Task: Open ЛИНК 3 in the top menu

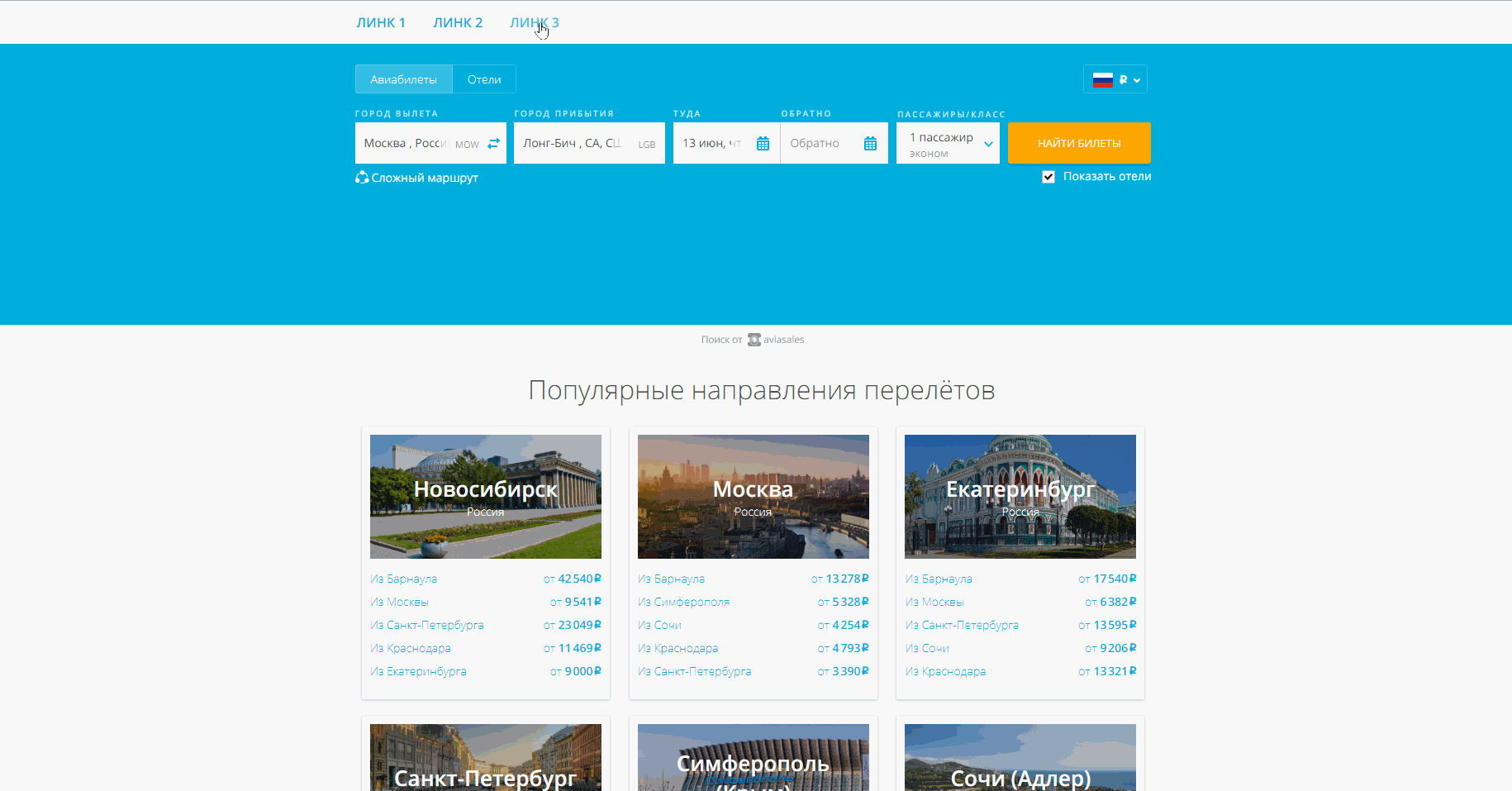Action: (x=535, y=22)
